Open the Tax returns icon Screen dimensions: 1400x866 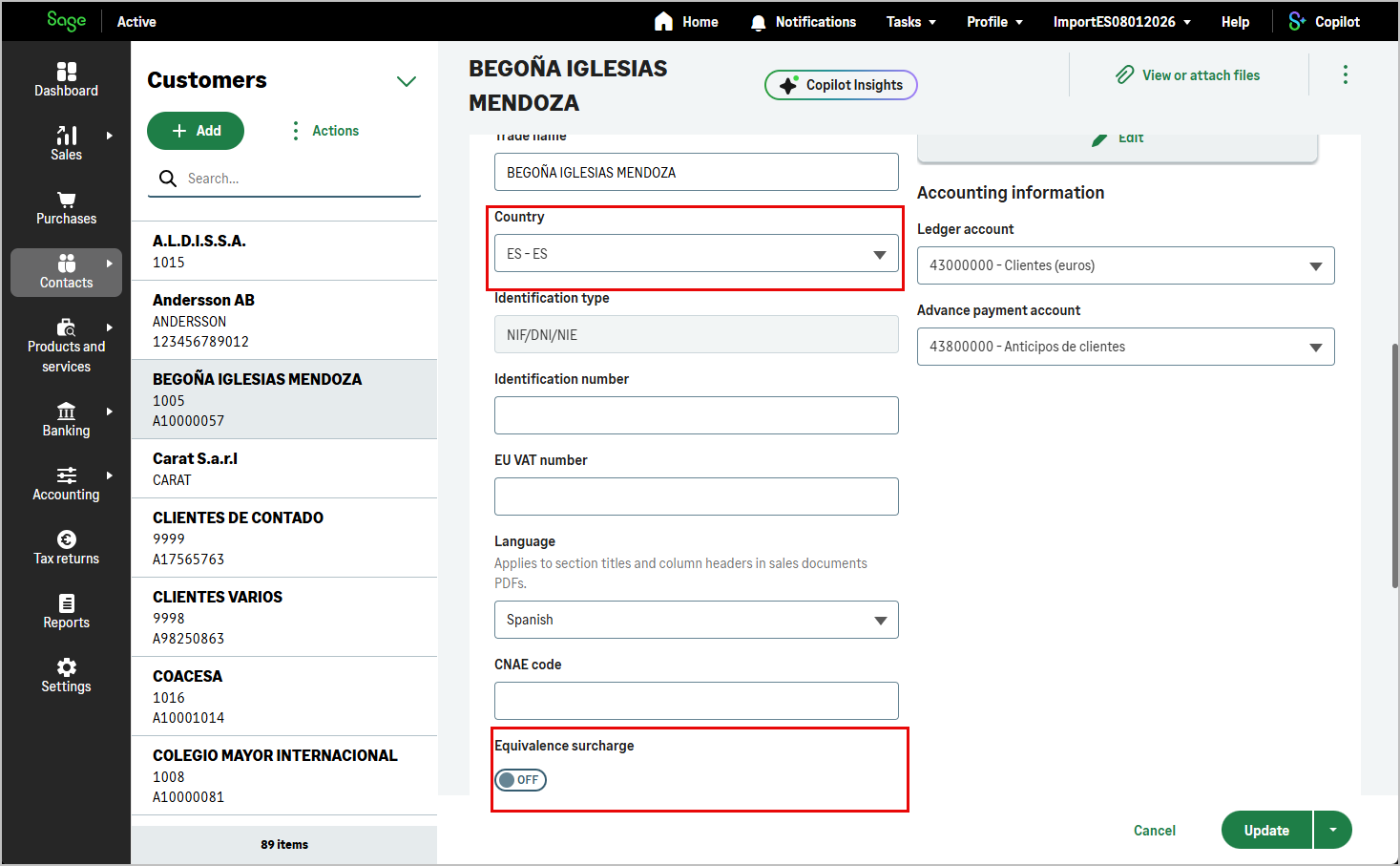tap(67, 539)
